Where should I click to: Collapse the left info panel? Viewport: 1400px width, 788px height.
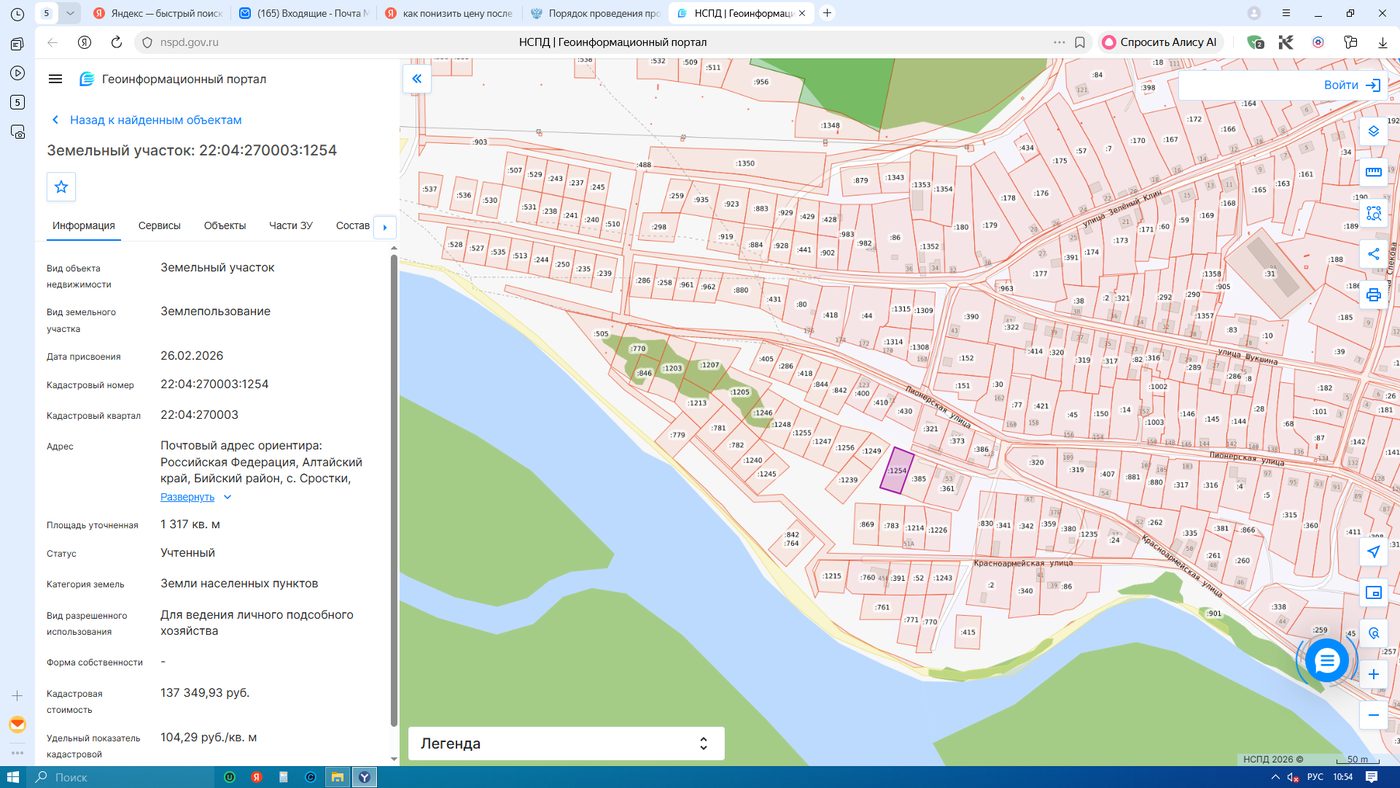click(x=416, y=78)
